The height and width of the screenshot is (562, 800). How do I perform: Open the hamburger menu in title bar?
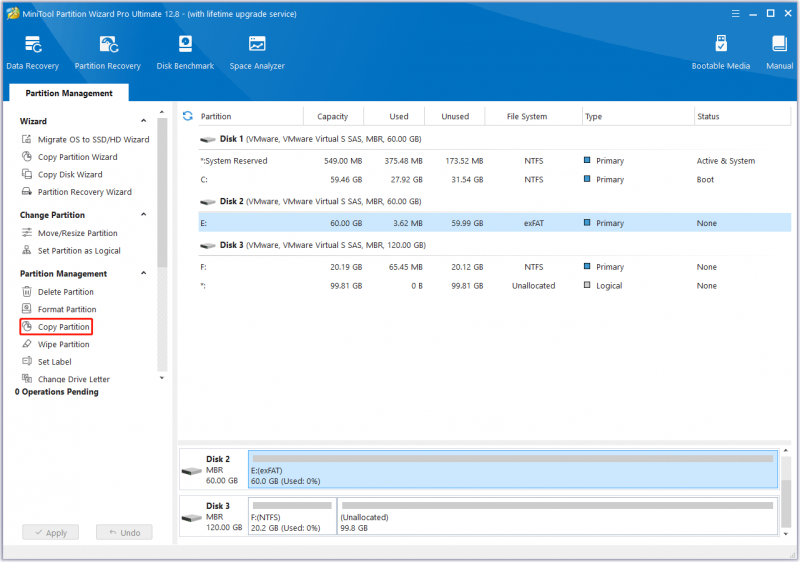pos(735,14)
